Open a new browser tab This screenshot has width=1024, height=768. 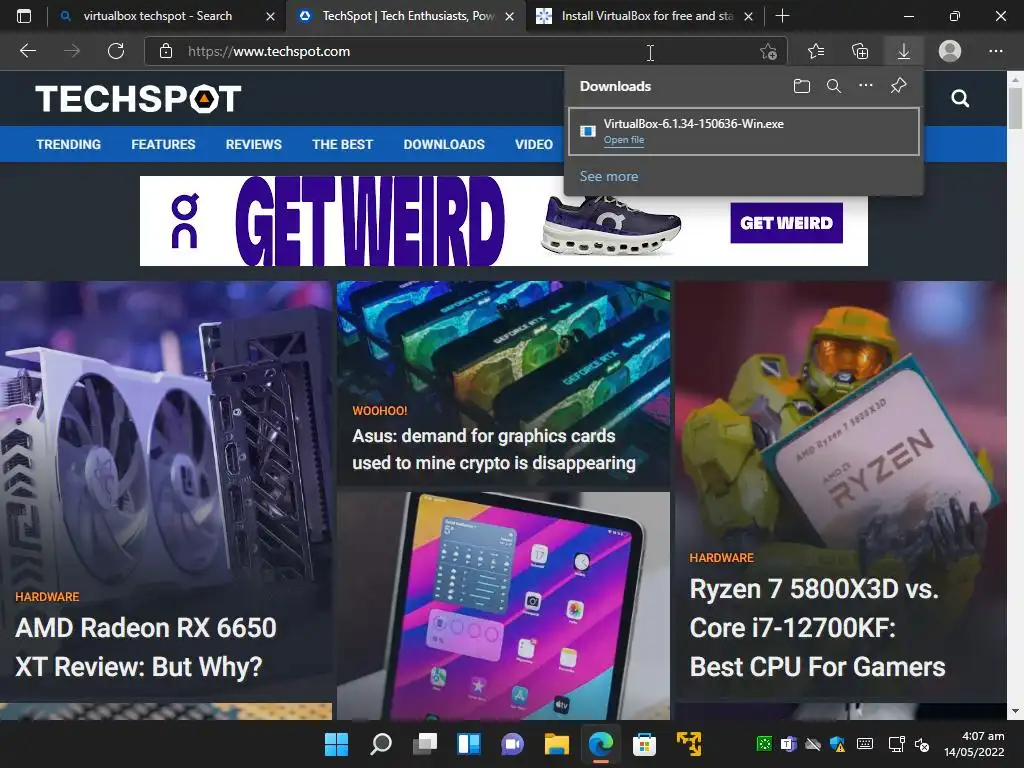tap(782, 16)
